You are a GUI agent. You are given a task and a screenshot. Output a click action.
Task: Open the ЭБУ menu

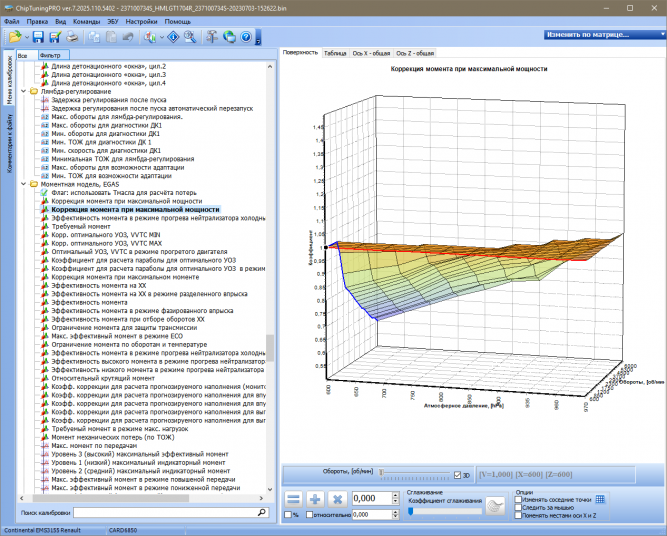click(x=113, y=21)
